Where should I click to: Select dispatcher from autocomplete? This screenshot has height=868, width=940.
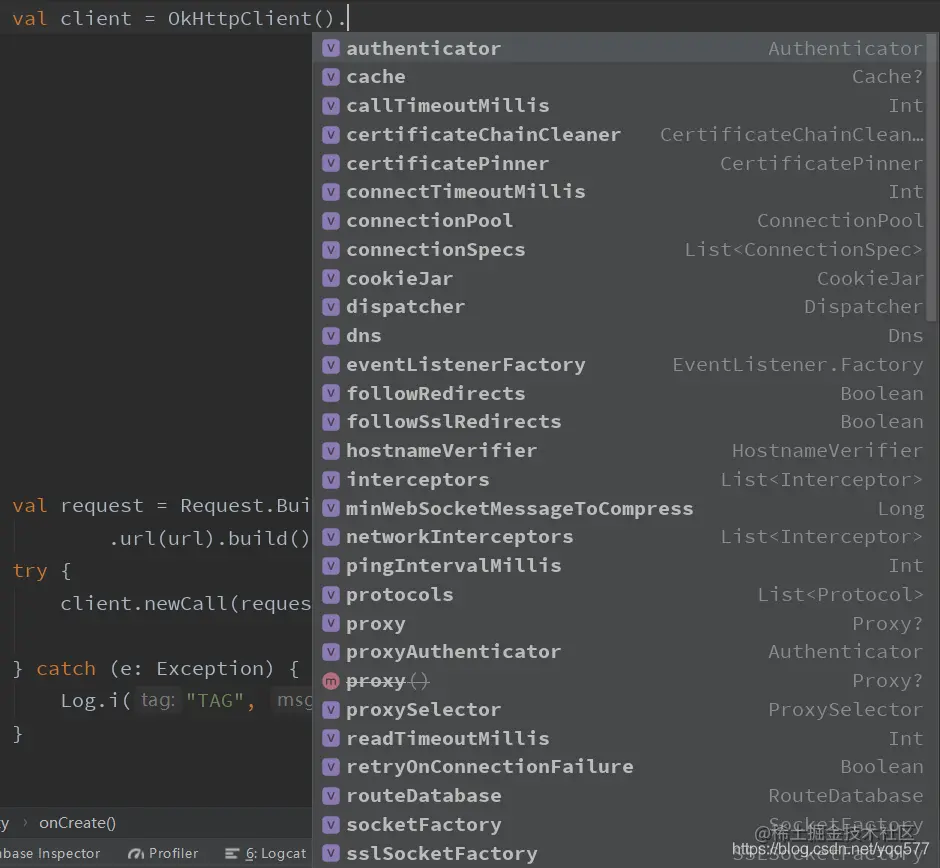(619, 307)
